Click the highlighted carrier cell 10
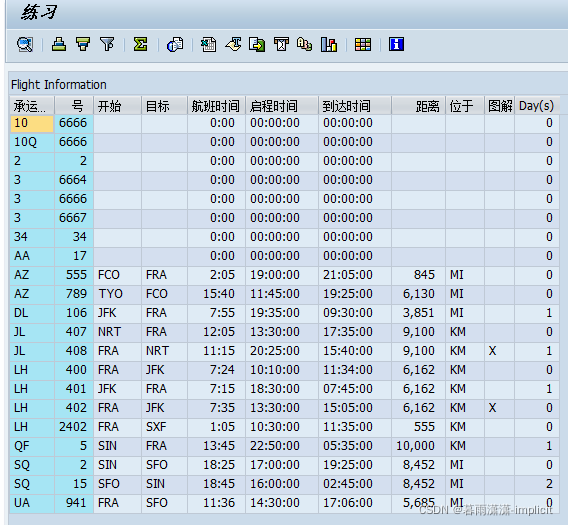568x525 pixels. (x=32, y=123)
